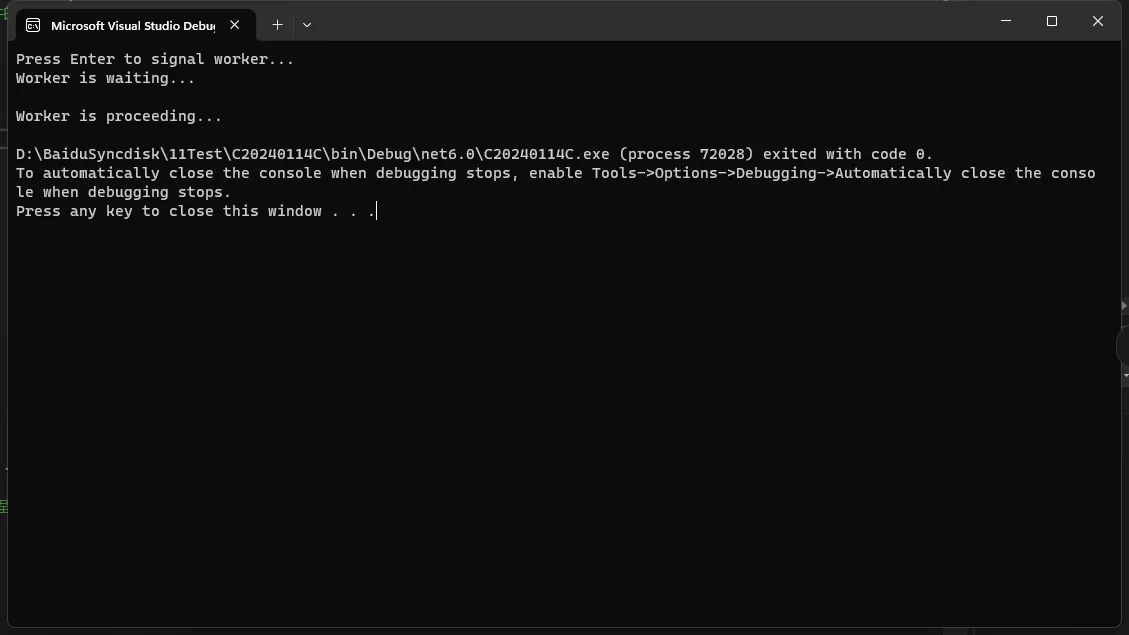Maximize the terminal window

[x=1052, y=21]
